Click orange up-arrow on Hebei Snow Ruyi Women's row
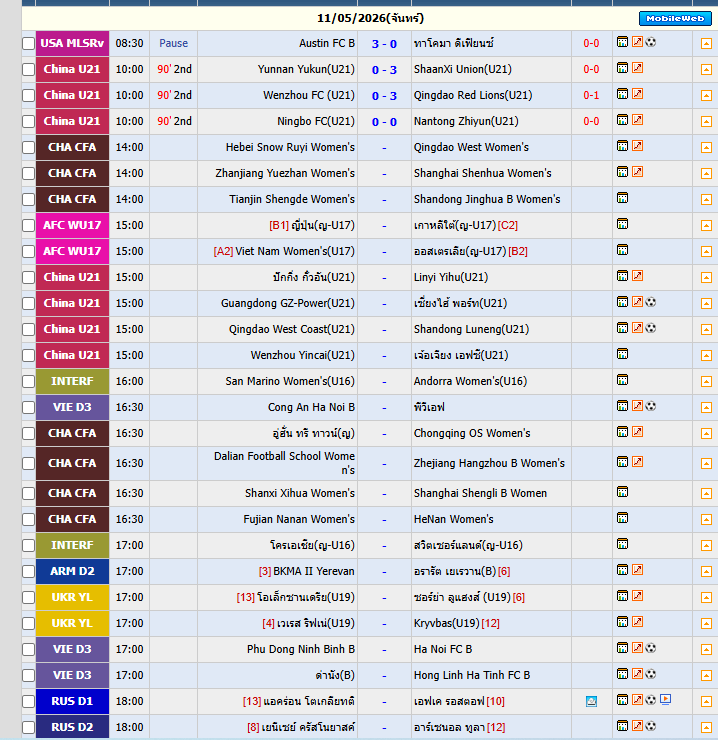718x740 pixels. pyautogui.click(x=706, y=148)
